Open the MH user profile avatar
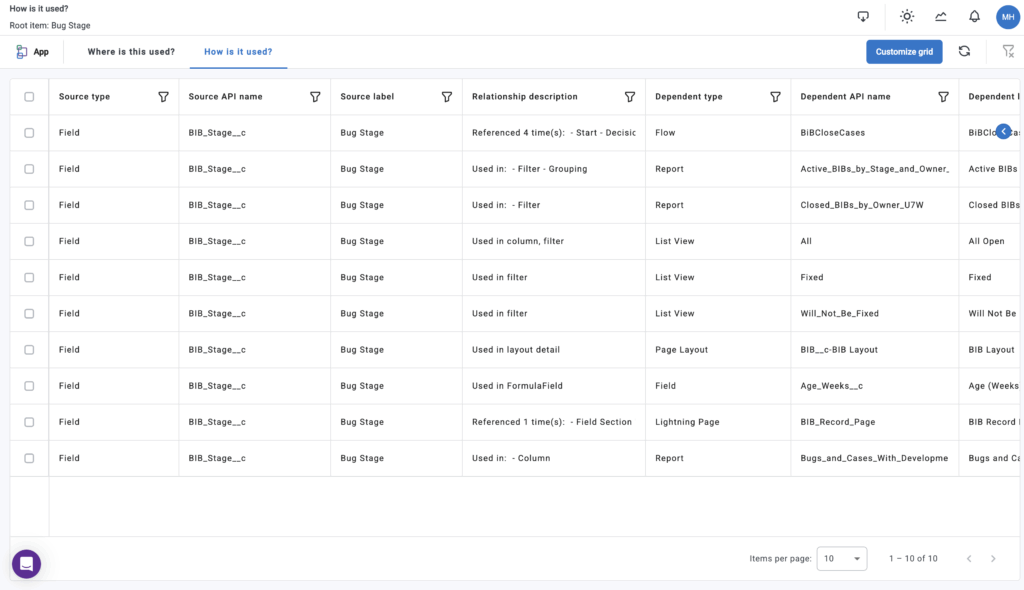The height and width of the screenshot is (590, 1024). point(1007,17)
